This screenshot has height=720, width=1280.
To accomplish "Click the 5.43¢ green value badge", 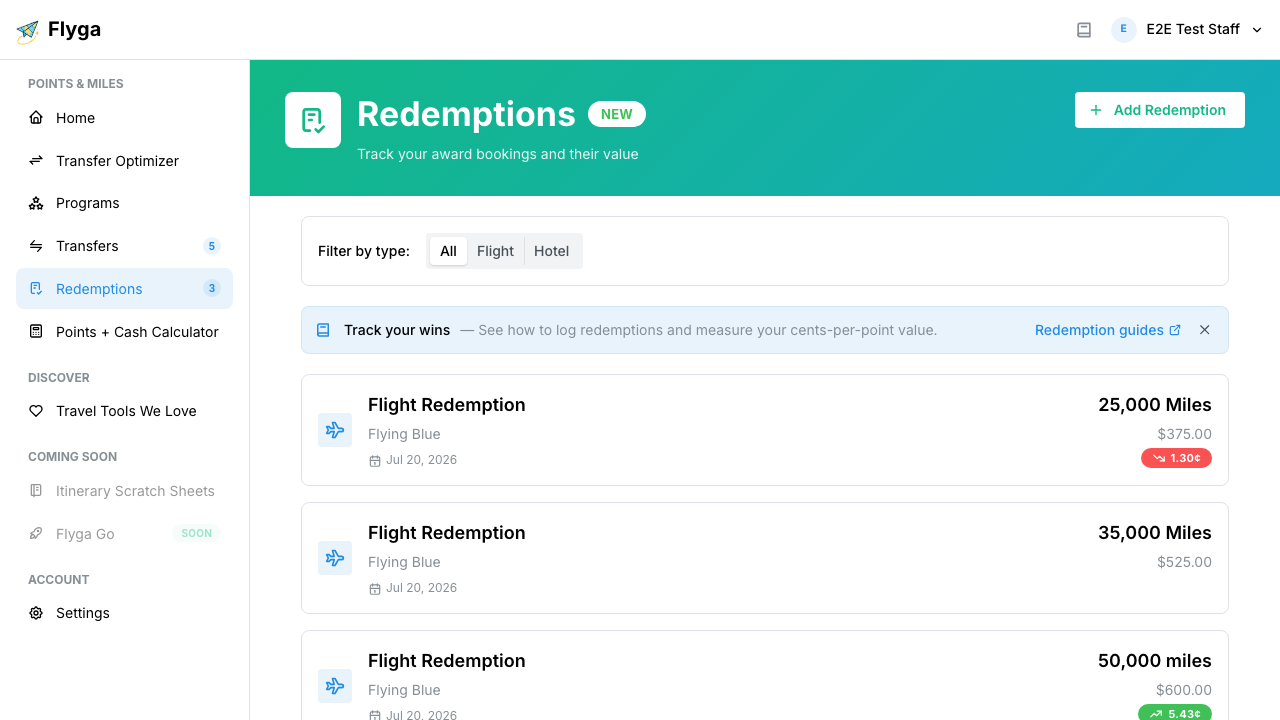I will click(1175, 712).
